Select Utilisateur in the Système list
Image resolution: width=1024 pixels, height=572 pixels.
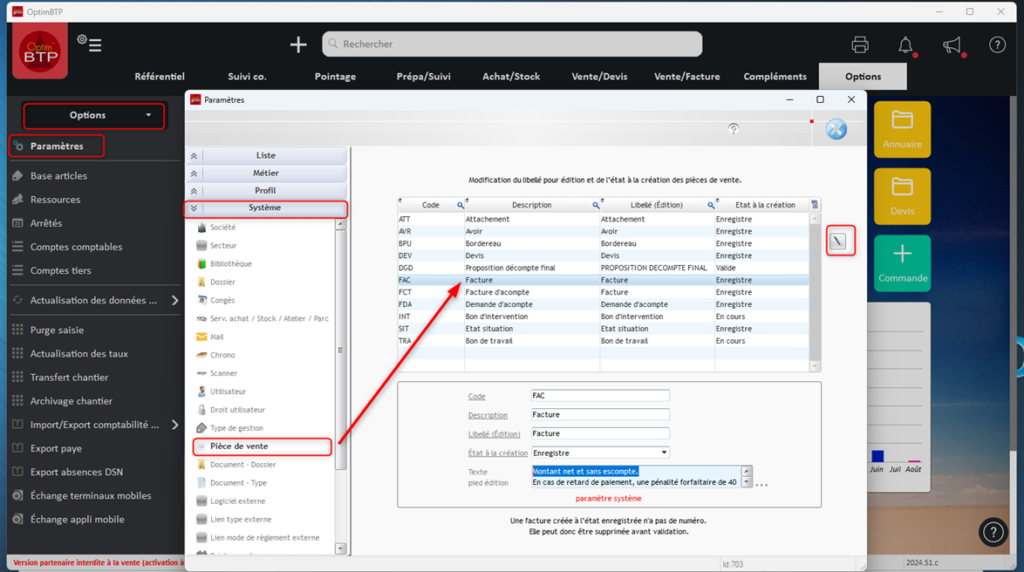click(x=228, y=391)
